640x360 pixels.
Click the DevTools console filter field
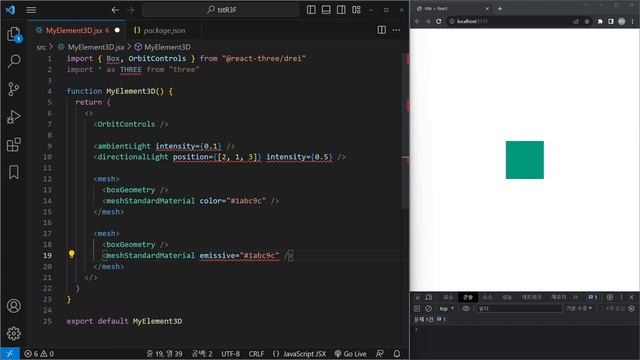(x=519, y=309)
